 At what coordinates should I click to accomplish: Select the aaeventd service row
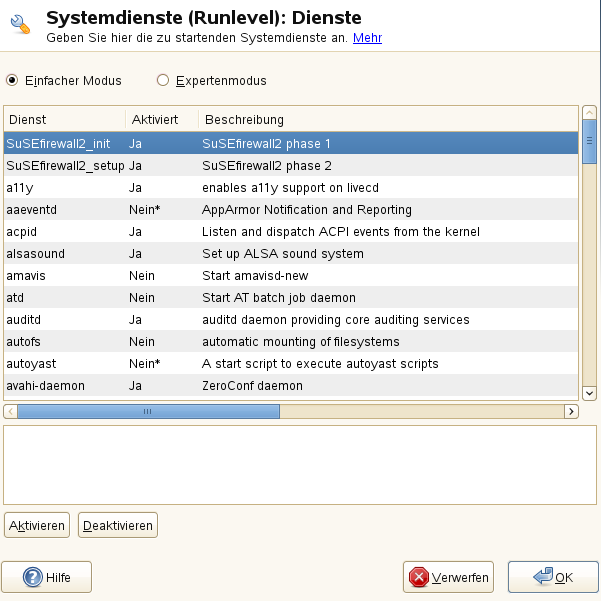(291, 210)
